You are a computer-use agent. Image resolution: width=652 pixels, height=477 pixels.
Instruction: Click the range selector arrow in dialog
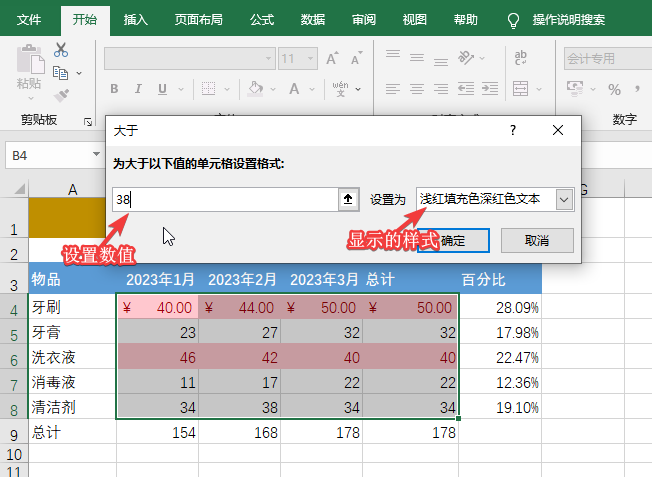pyautogui.click(x=348, y=199)
